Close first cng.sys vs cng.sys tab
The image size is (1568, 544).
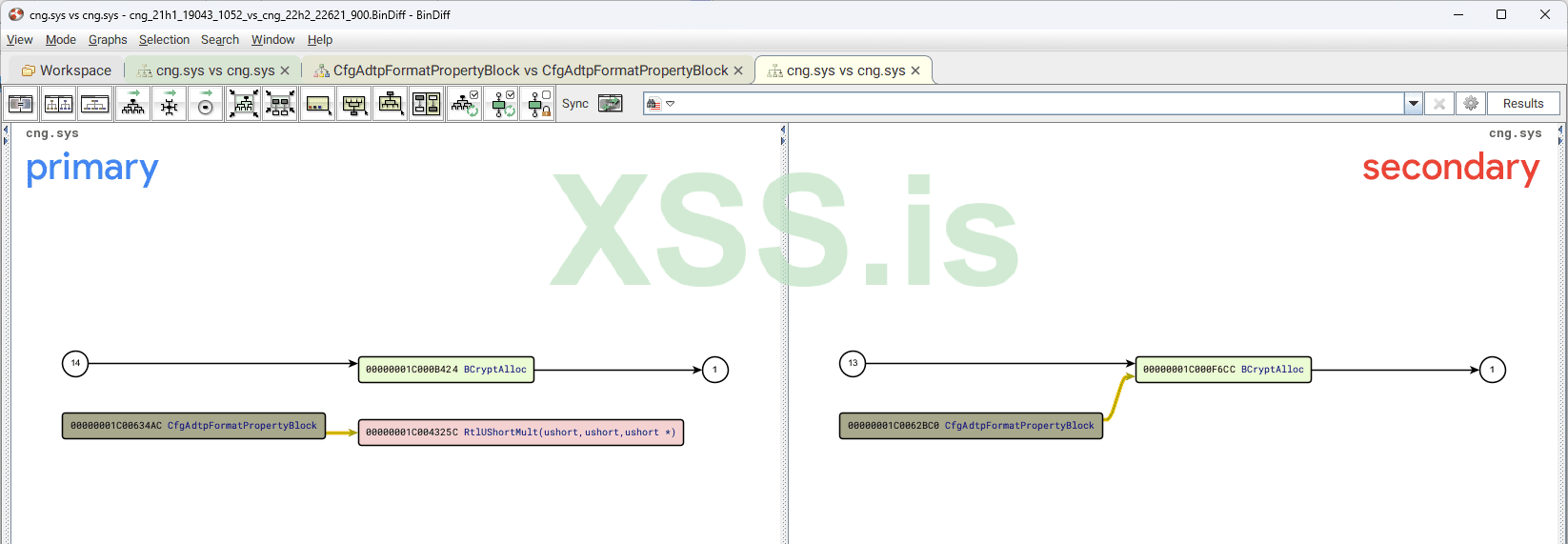point(285,71)
